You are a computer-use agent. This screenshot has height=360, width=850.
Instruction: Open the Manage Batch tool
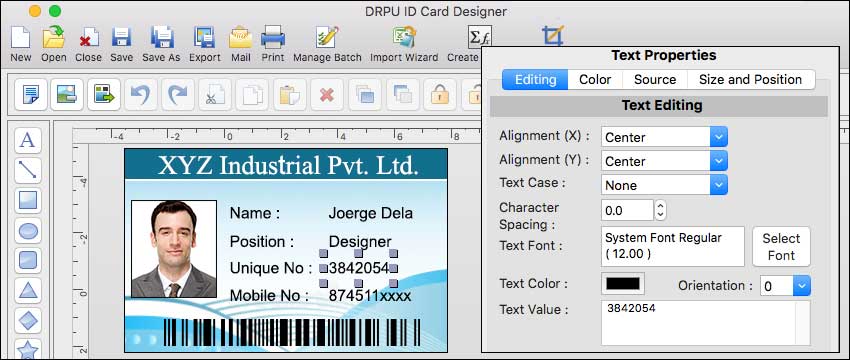[x=327, y=38]
